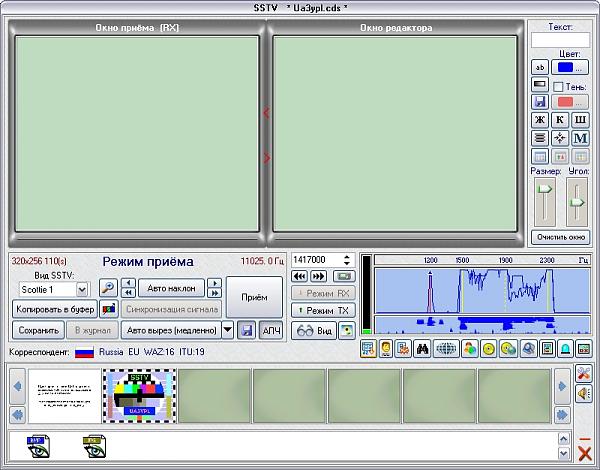Apply italic К text formatting
The image size is (600, 470).
560,119
